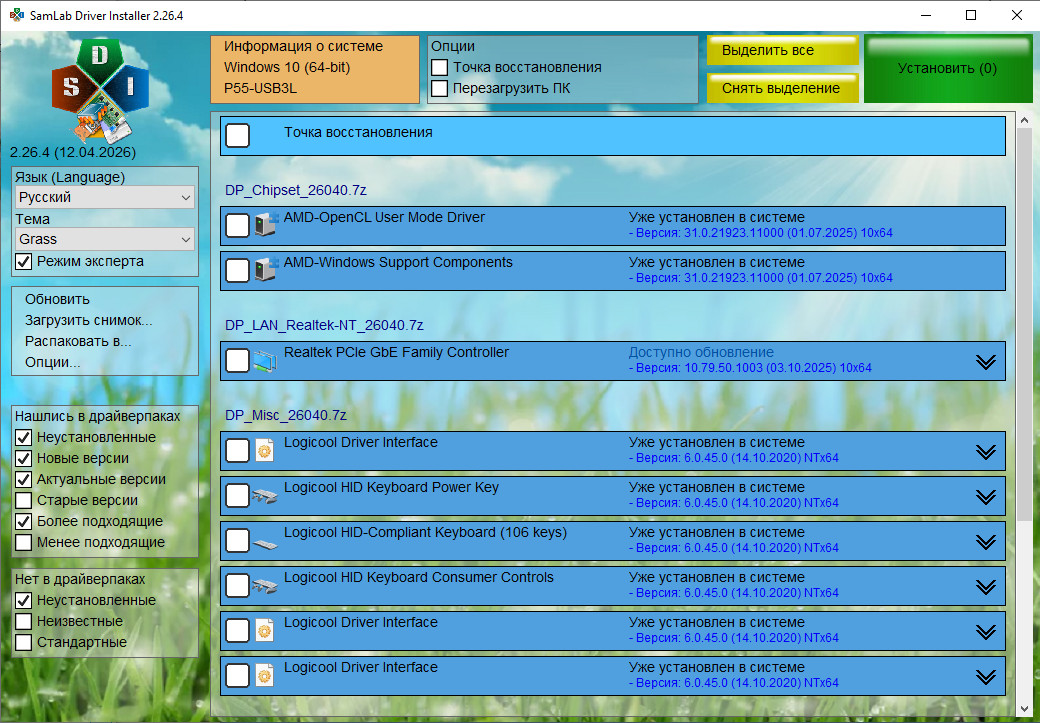The height and width of the screenshot is (723, 1040).
Task: Open the Тема dropdown showing Grass
Action: tap(105, 240)
